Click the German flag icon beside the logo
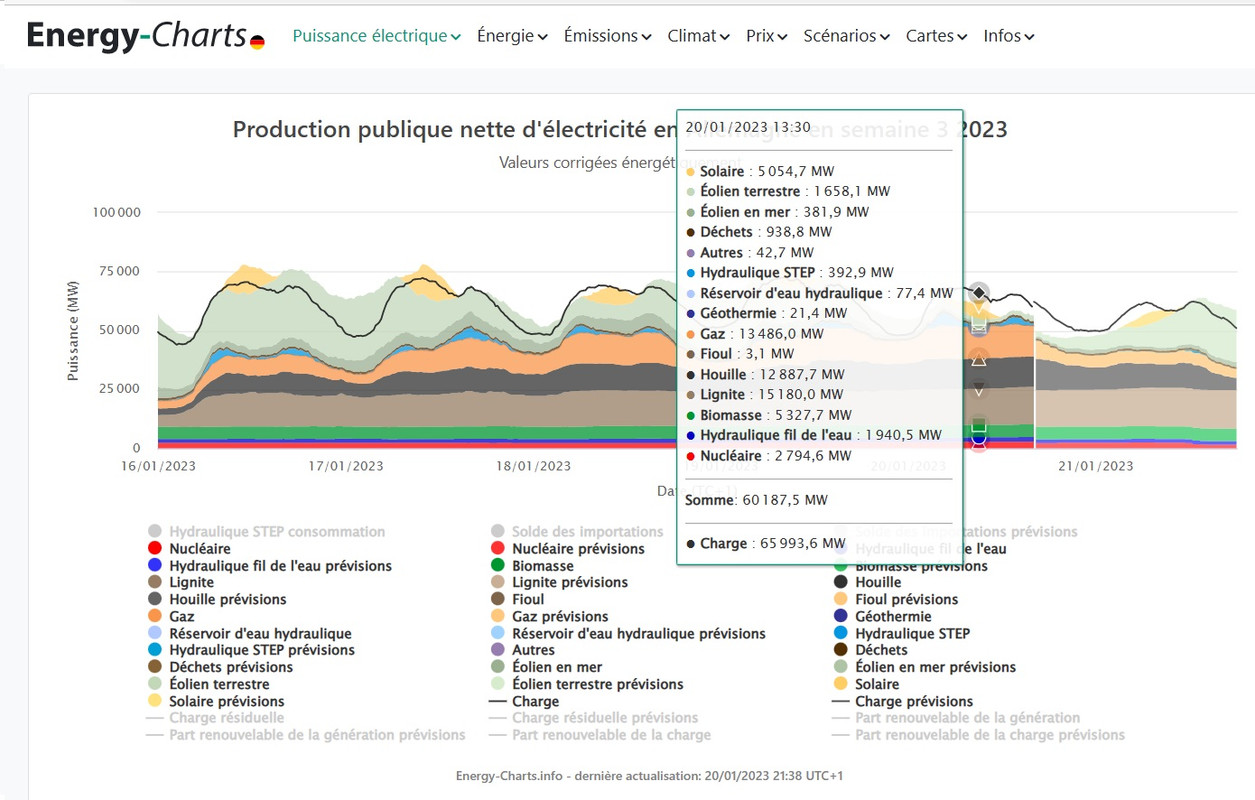The width and height of the screenshot is (1255, 800). 257,42
